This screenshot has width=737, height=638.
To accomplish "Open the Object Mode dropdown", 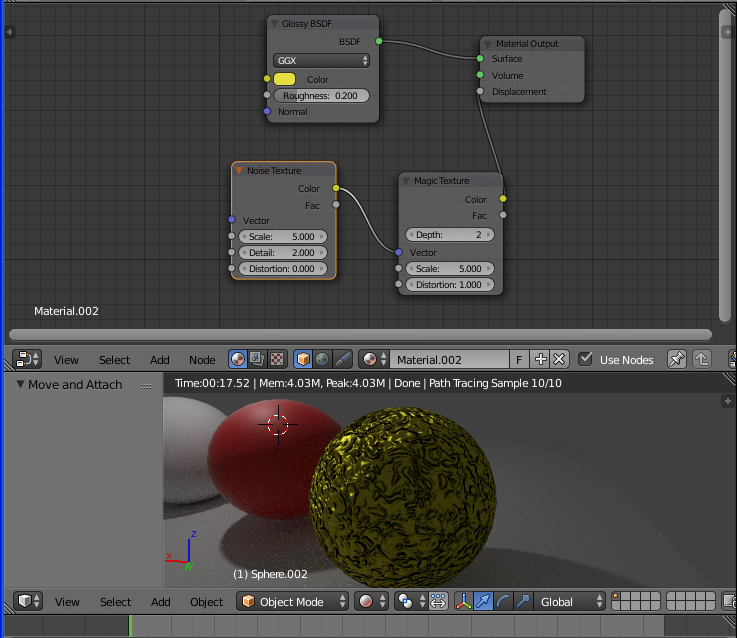I will point(293,601).
